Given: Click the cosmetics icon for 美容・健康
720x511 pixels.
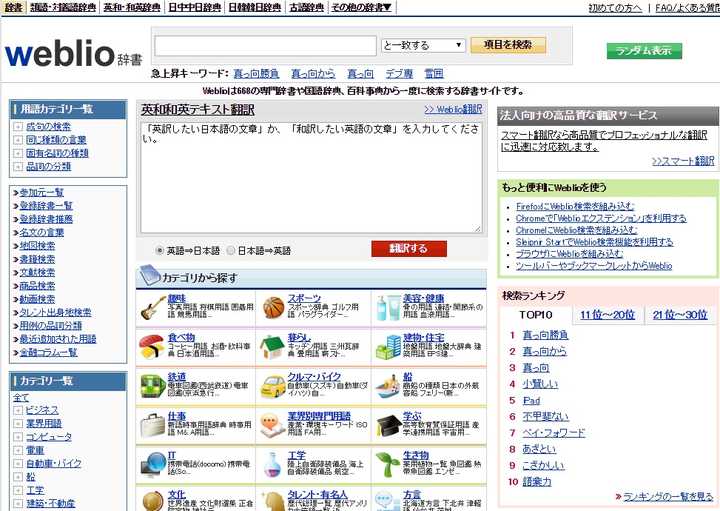Looking at the screenshot, I should click(388, 308).
